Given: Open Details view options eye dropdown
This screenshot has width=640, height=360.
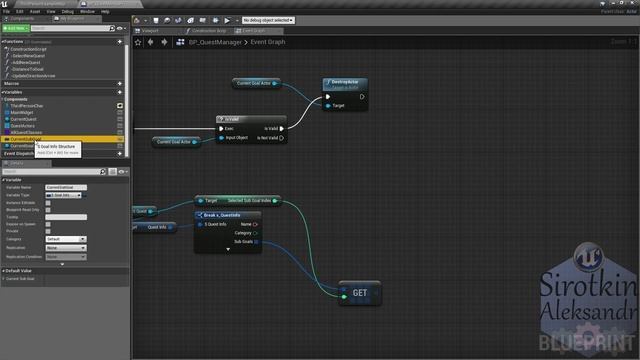Looking at the screenshot, I should (123, 171).
